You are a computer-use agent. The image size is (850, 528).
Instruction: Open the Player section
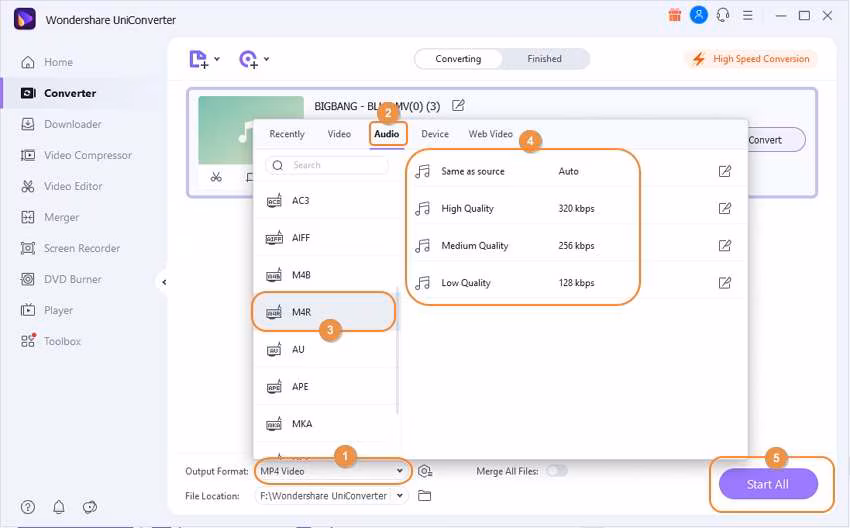click(47, 310)
